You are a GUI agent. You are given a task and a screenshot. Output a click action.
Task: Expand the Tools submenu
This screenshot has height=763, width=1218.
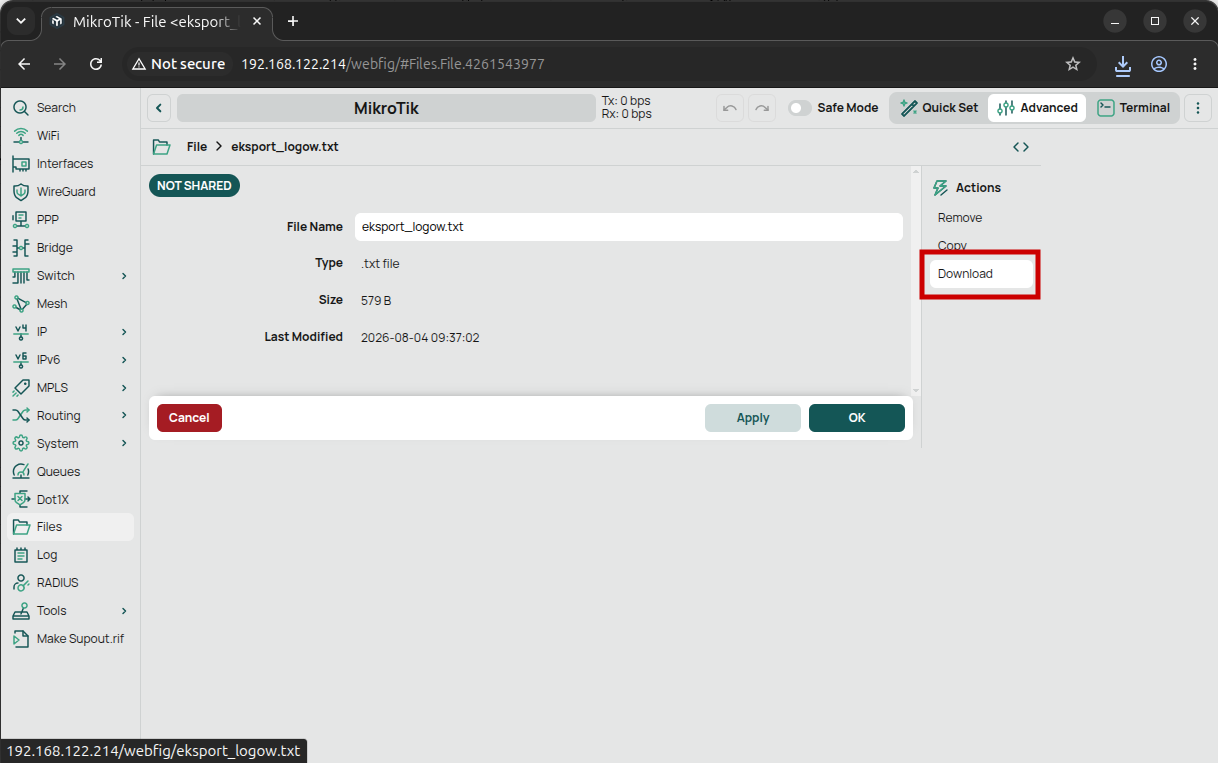pyautogui.click(x=124, y=611)
